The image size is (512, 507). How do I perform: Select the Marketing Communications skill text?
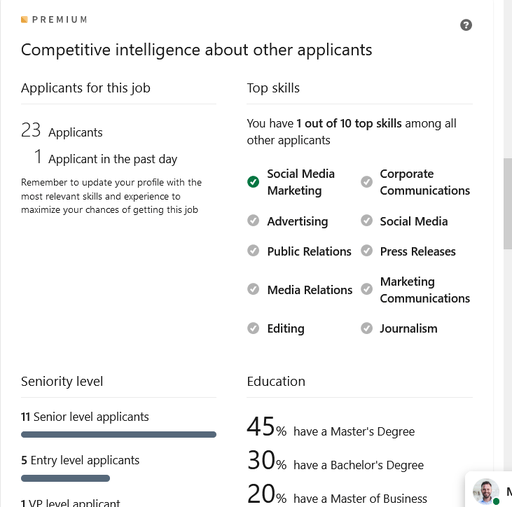coord(425,290)
